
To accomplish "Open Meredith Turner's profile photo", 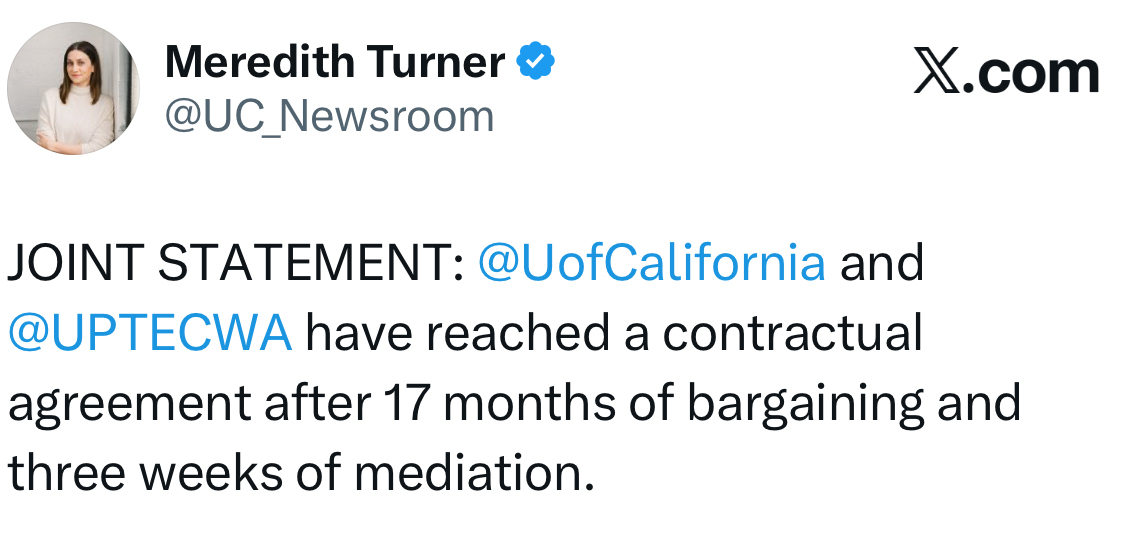I will coord(73,89).
